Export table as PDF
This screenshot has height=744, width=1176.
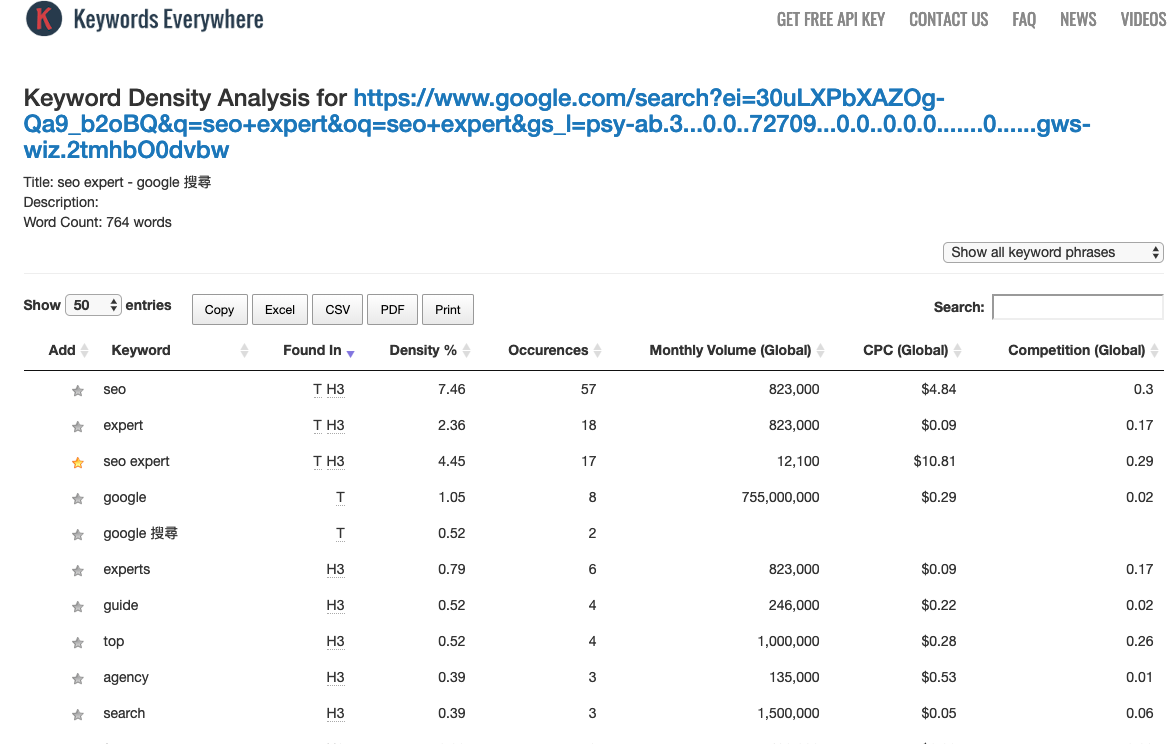392,310
